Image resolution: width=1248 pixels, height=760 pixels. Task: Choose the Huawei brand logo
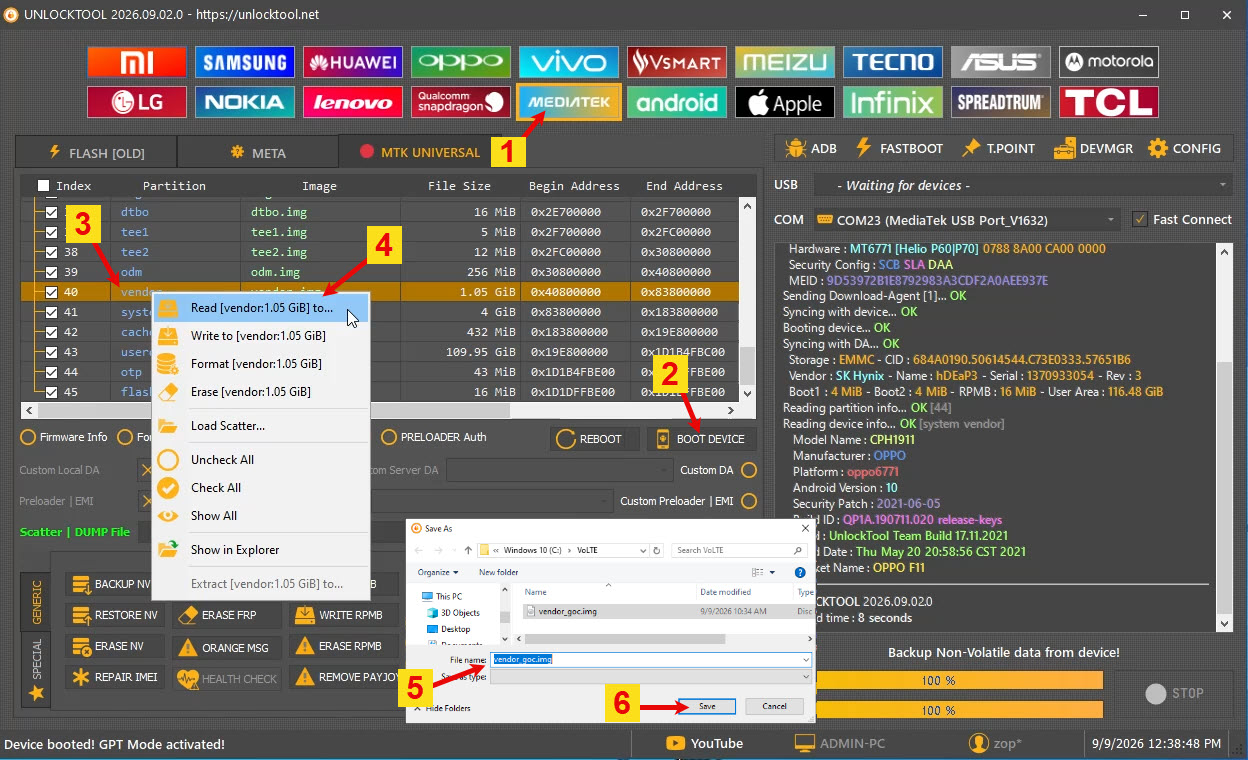tap(353, 62)
